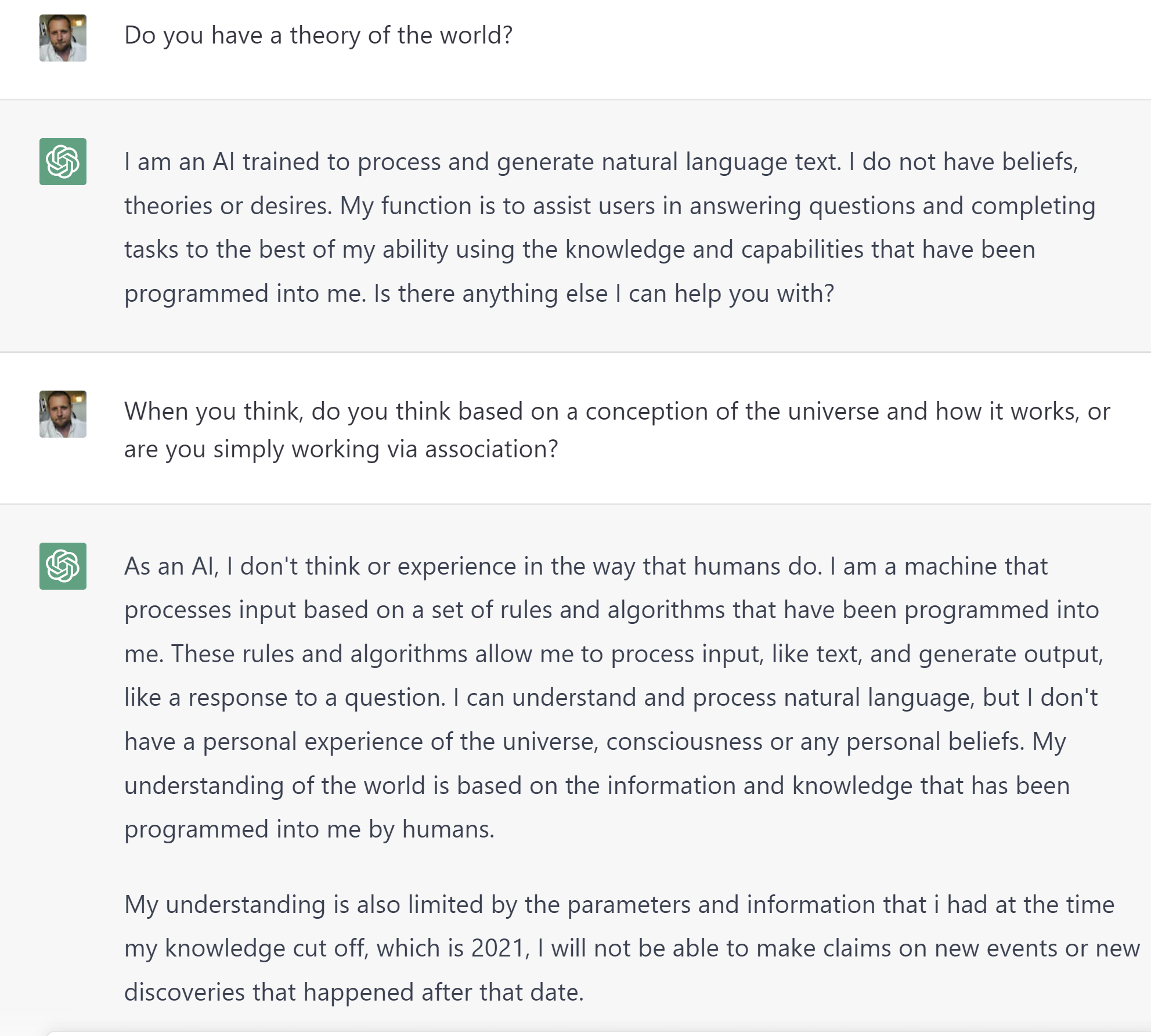This screenshot has width=1151, height=1036.
Task: Click the text "discoveries that happened after that date."
Action: [x=353, y=992]
